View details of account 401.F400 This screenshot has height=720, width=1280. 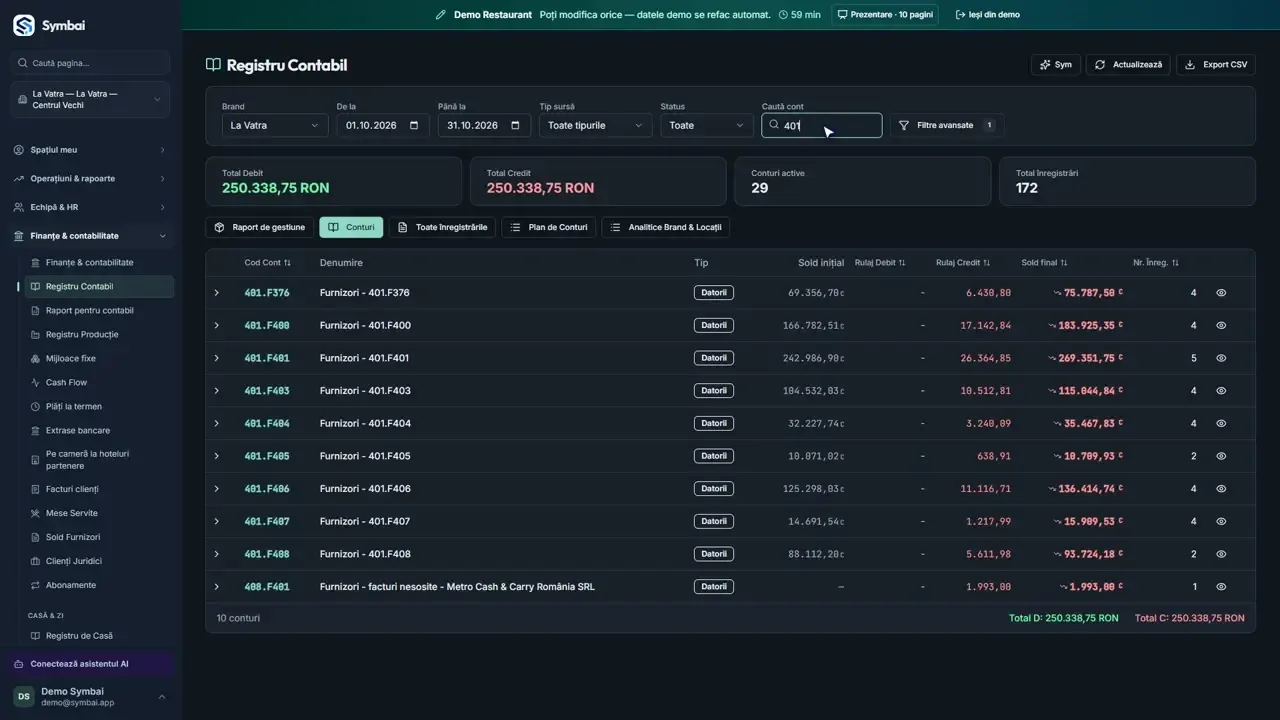tap(1221, 325)
